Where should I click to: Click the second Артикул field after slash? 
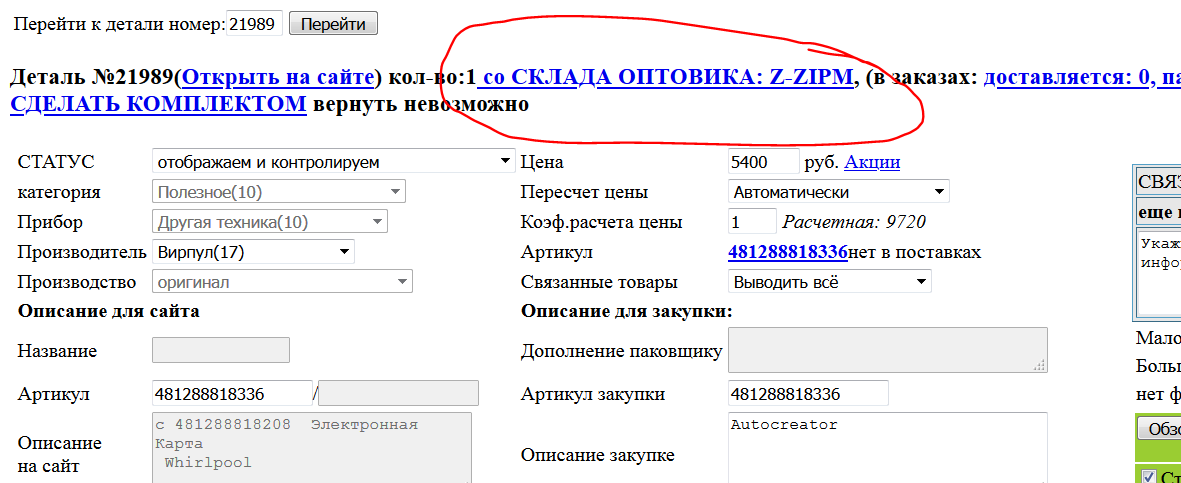(x=398, y=394)
